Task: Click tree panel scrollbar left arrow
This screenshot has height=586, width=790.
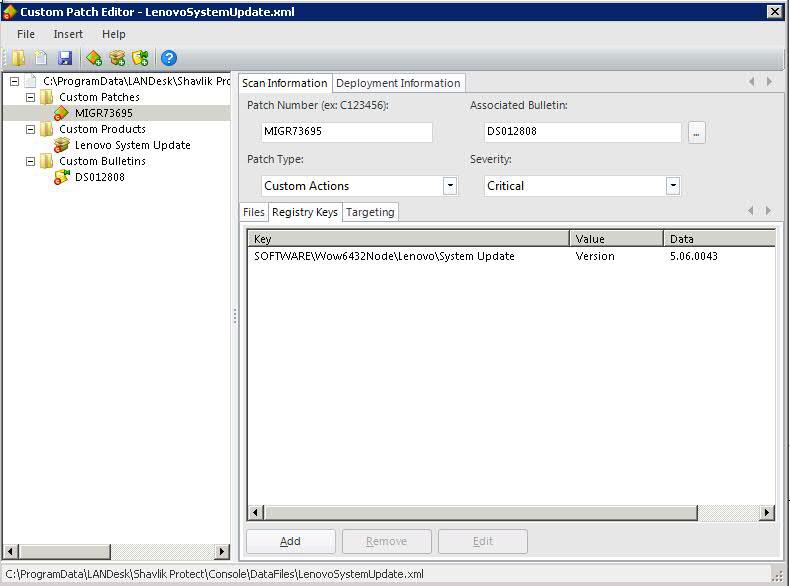Action: pos(11,551)
